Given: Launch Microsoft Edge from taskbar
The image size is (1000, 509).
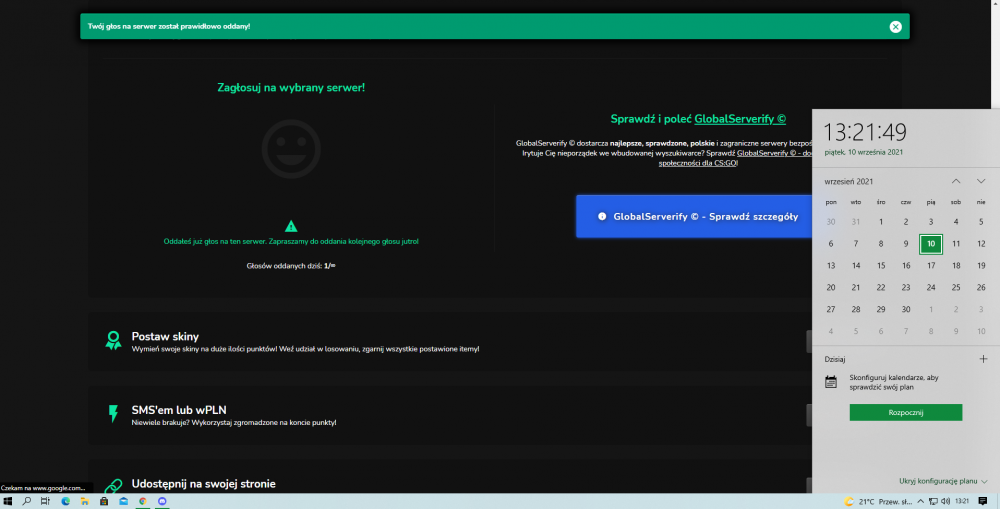Looking at the screenshot, I should (x=66, y=501).
